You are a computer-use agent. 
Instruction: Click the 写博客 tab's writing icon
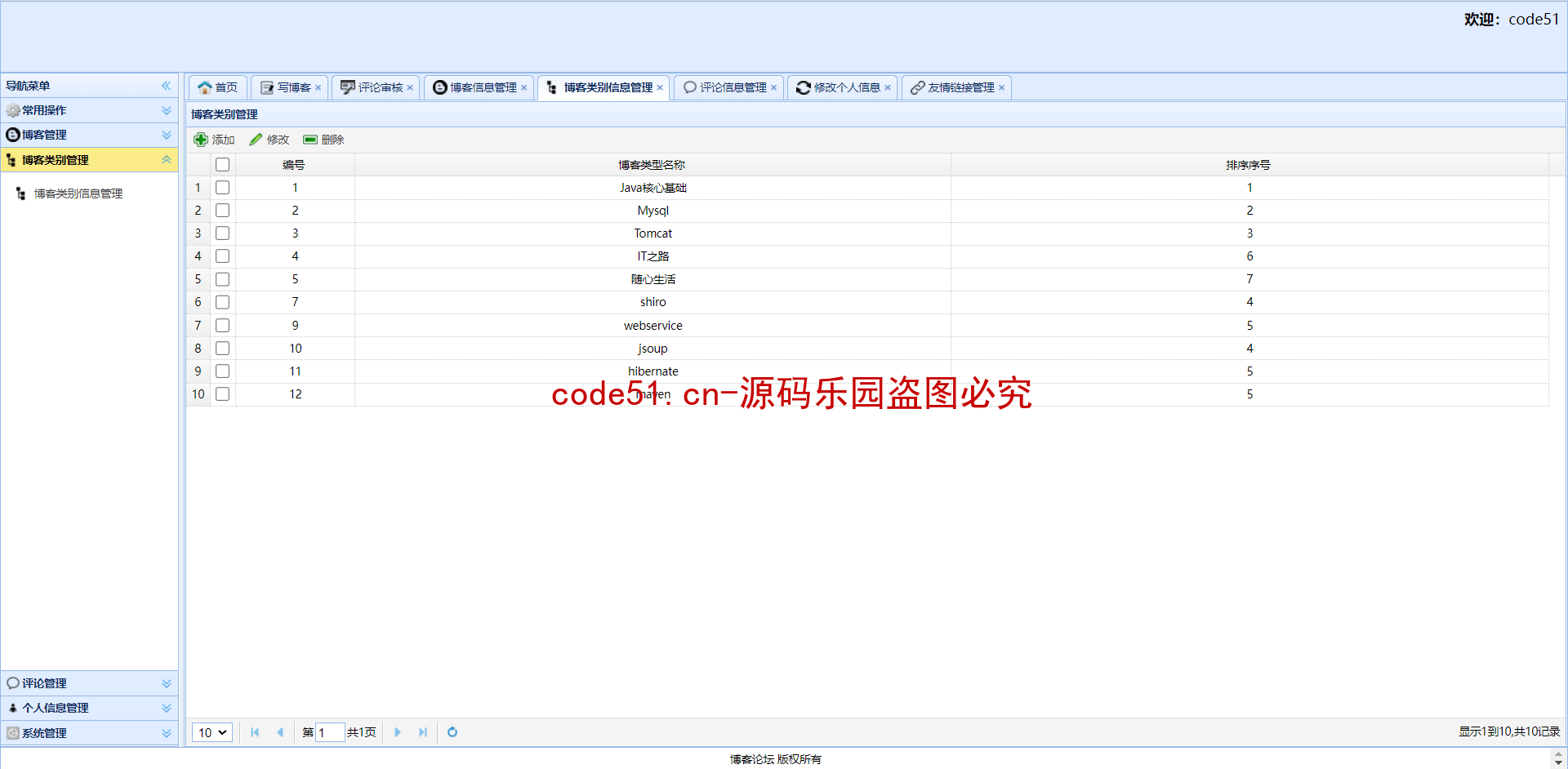coord(267,87)
